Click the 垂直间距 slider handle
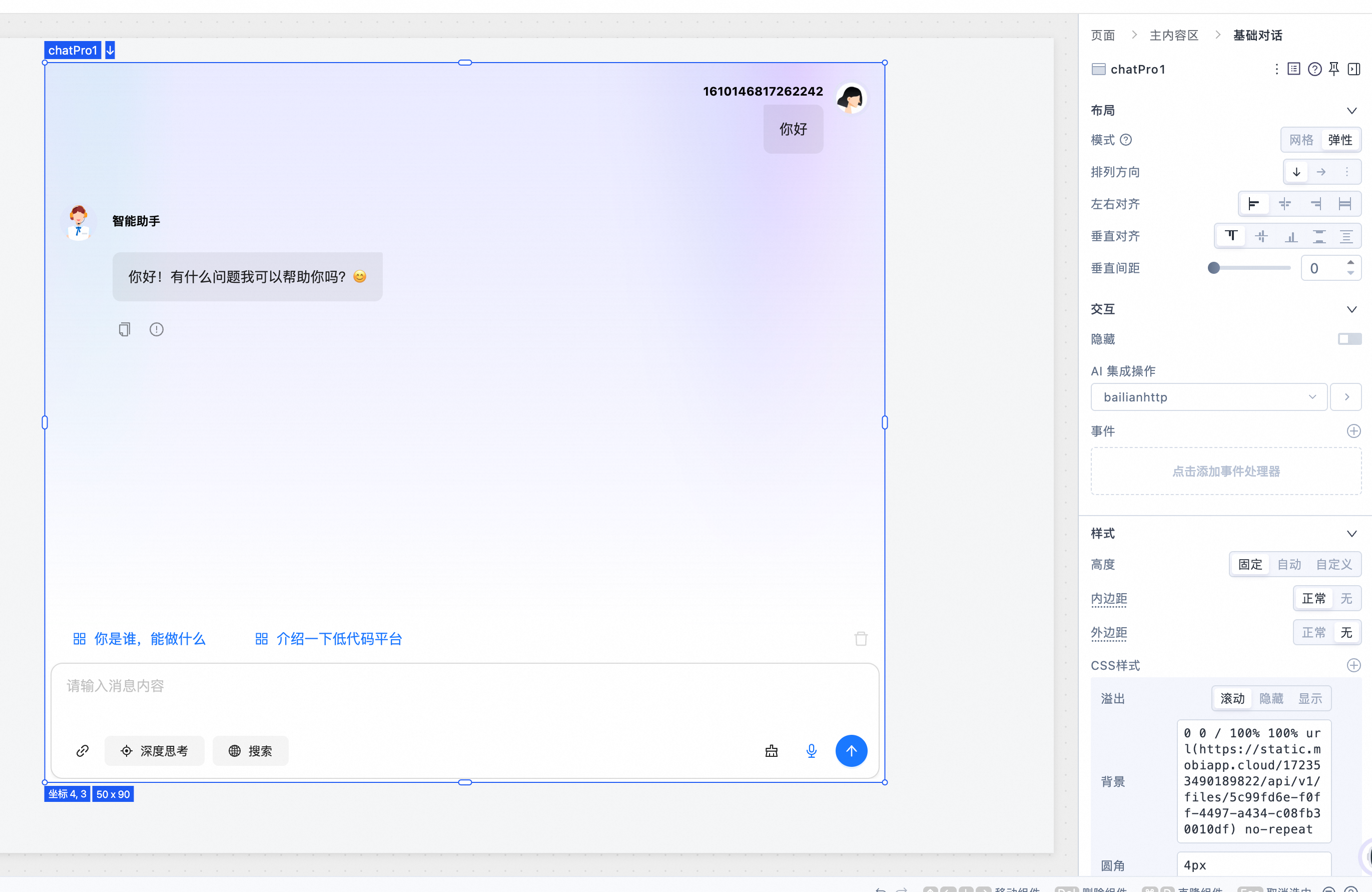Viewport: 1372px width, 892px height. [1213, 267]
